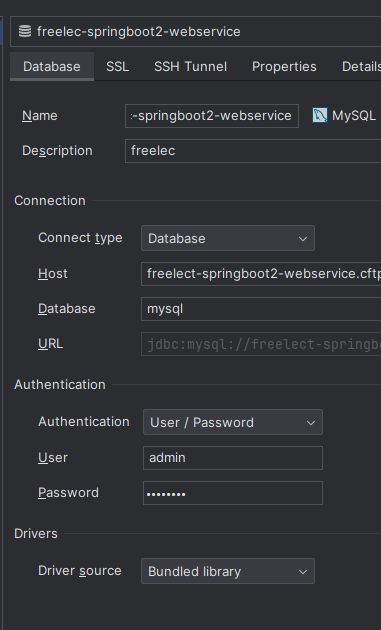Click the chevron arrow on Bundled library

click(303, 571)
